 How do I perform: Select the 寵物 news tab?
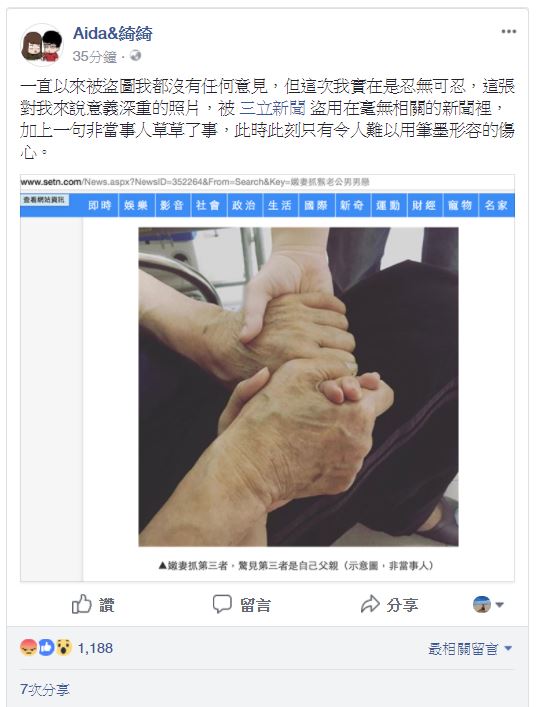460,205
